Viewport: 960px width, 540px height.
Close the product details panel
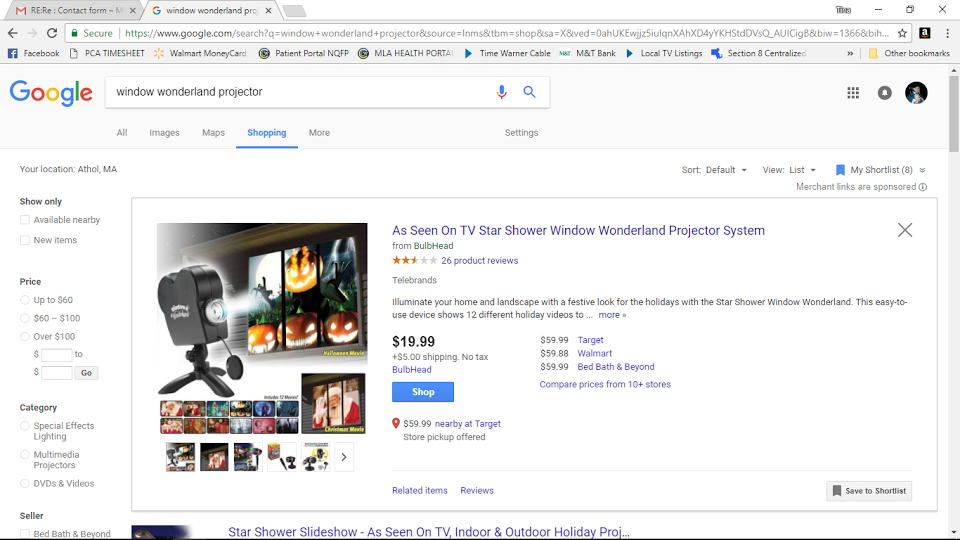tap(905, 230)
